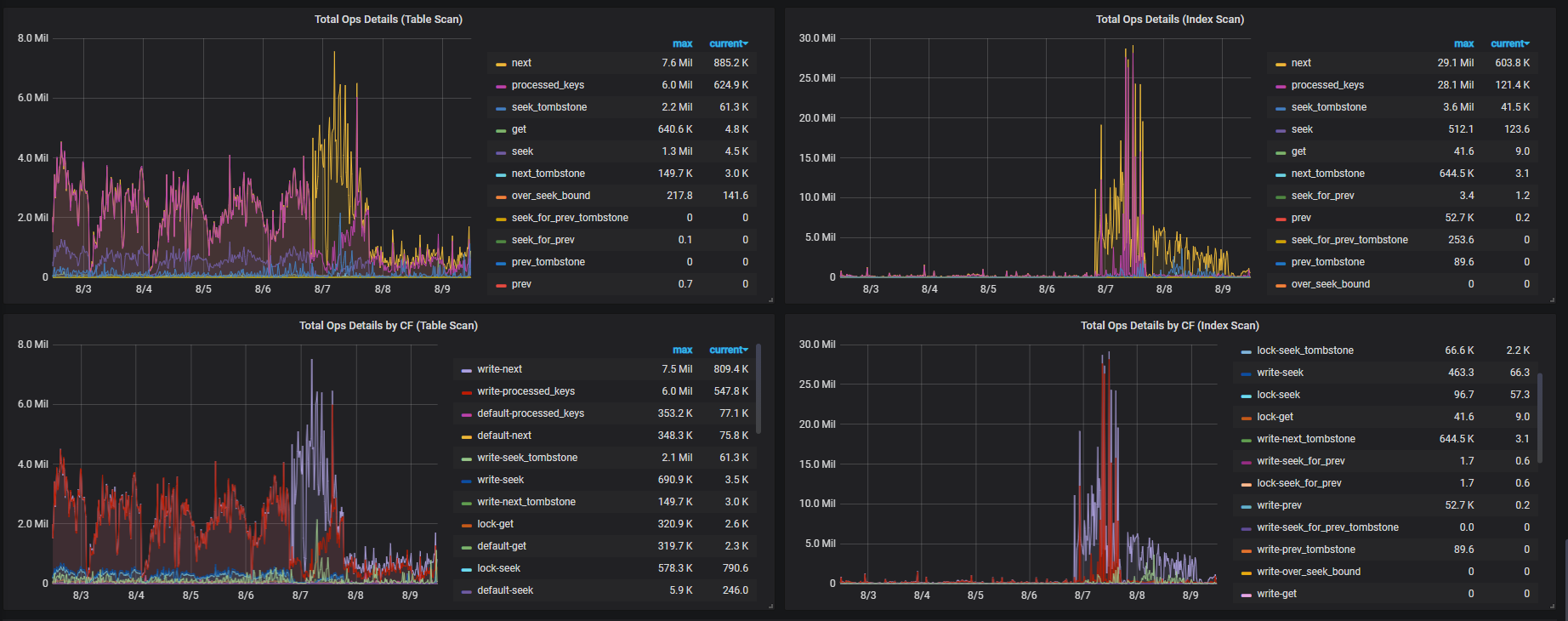Open the Total Ops Details (Table Scan) title menu
This screenshot has width=1568, height=621.
pyautogui.click(x=388, y=19)
